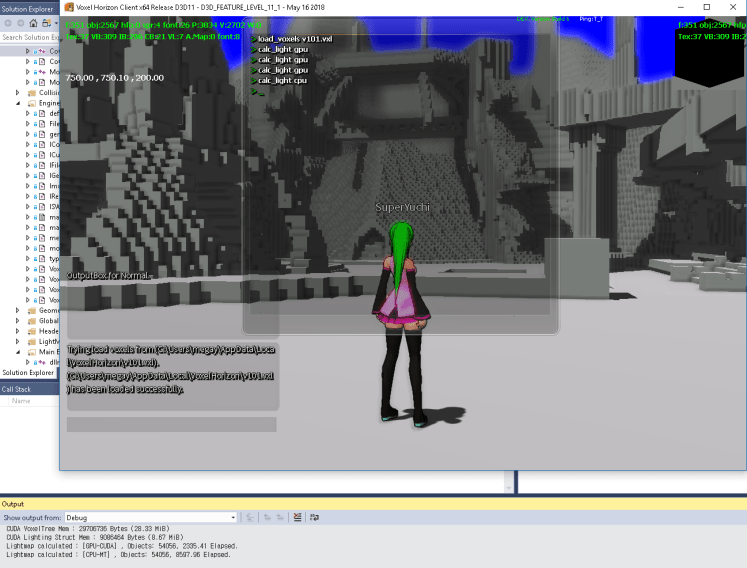Click the dll source file icon under Main
The image size is (747, 568).
[42, 362]
